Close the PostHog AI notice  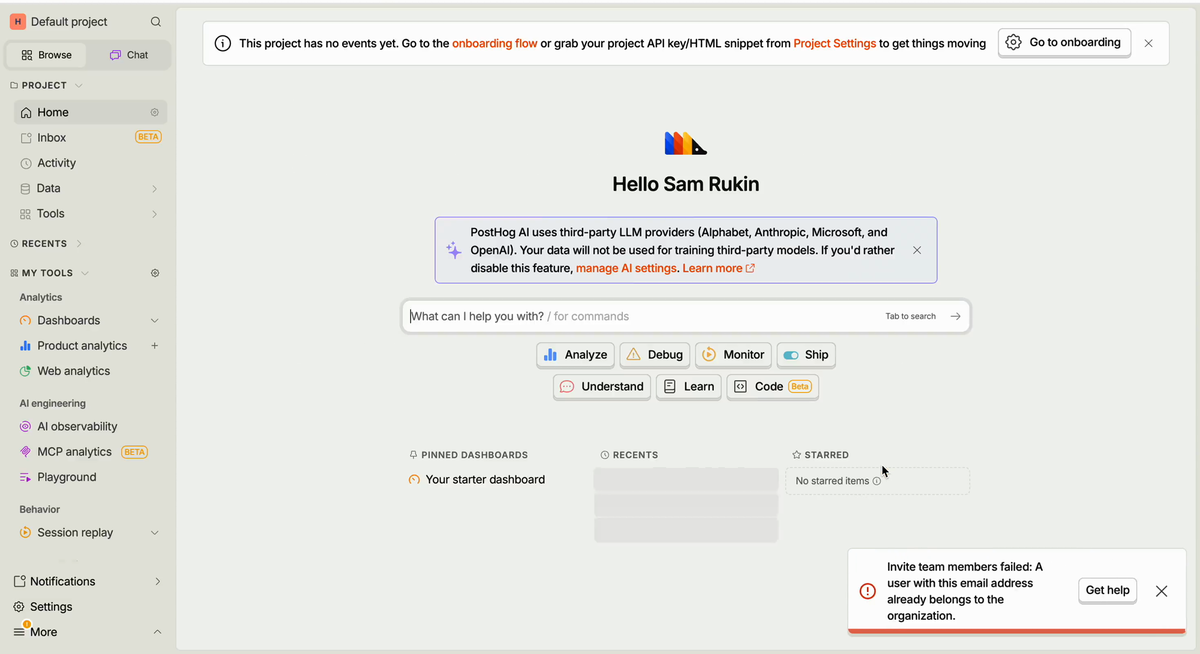(x=917, y=251)
